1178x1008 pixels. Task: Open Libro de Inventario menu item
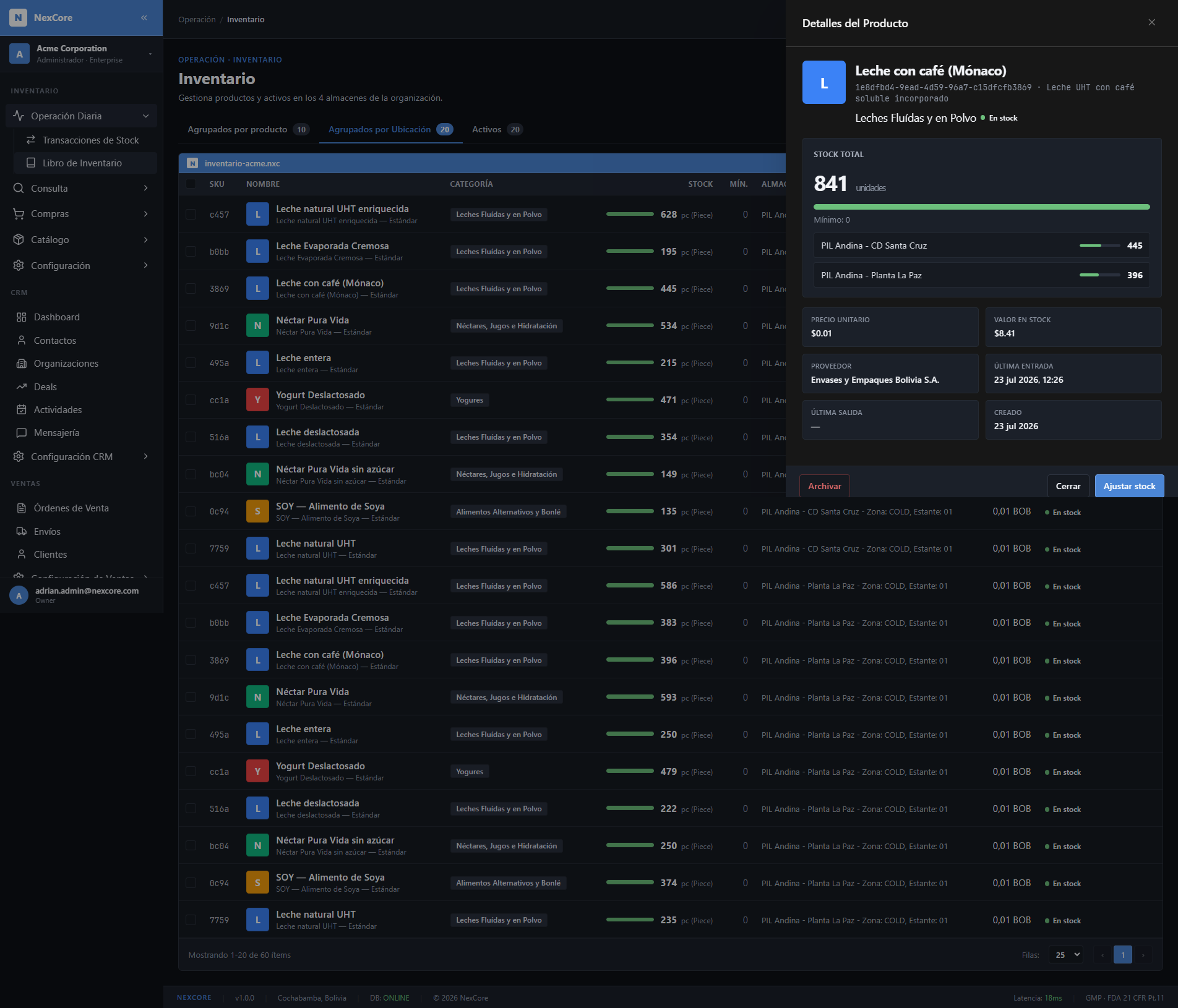coord(85,163)
